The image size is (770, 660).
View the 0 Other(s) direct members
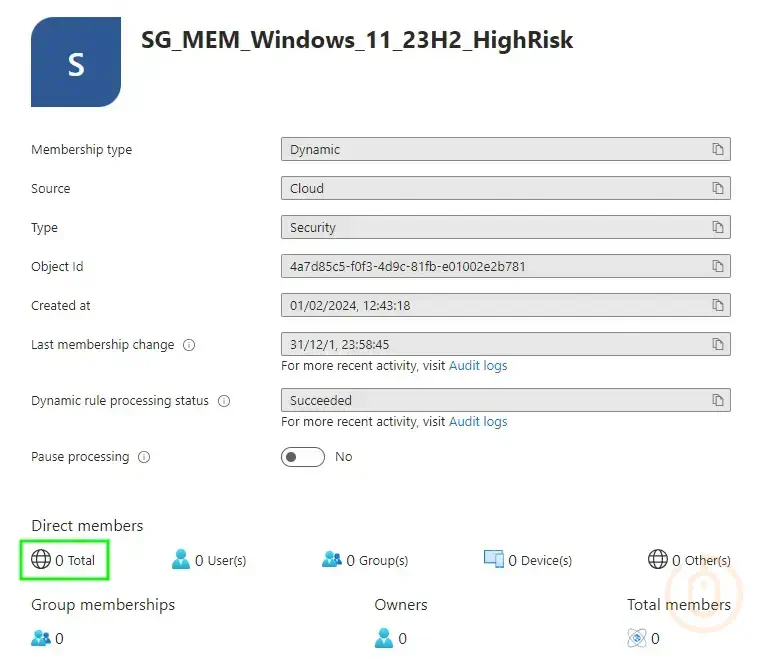tap(689, 560)
